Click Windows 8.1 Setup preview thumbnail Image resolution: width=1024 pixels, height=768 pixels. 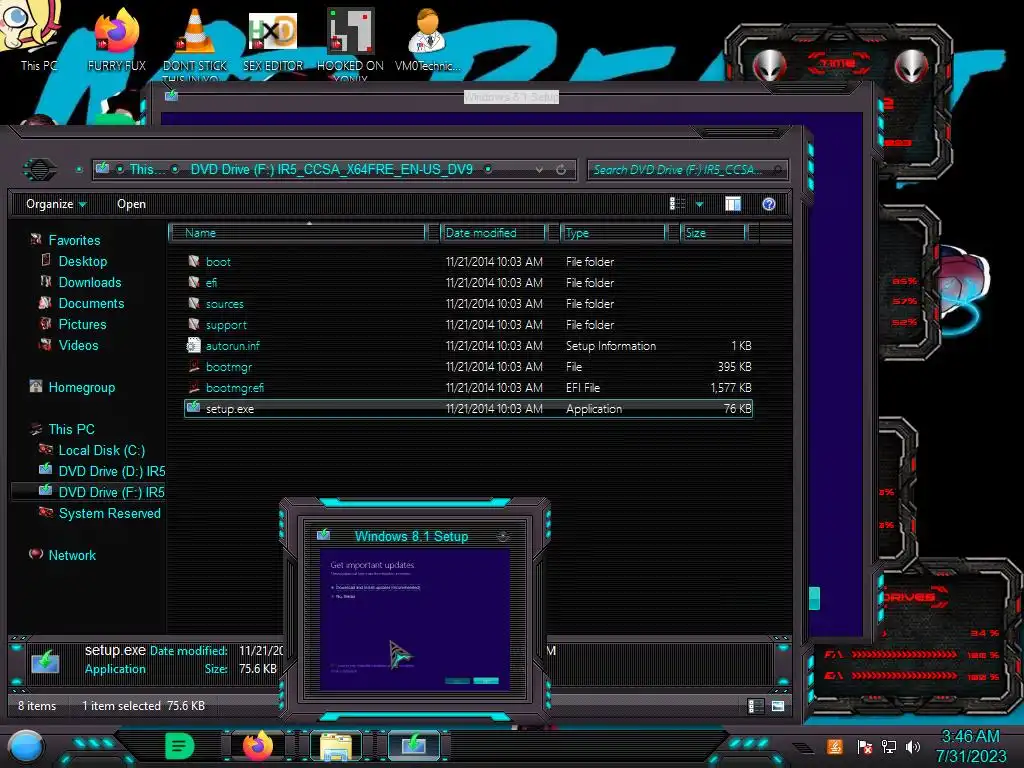[x=415, y=618]
